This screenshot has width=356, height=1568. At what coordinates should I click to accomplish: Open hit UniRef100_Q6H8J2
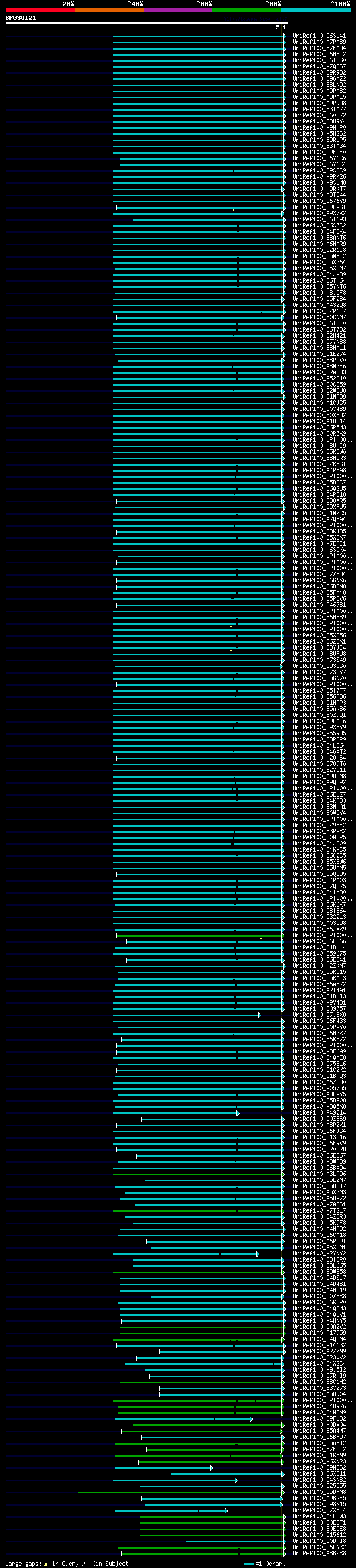319,54
